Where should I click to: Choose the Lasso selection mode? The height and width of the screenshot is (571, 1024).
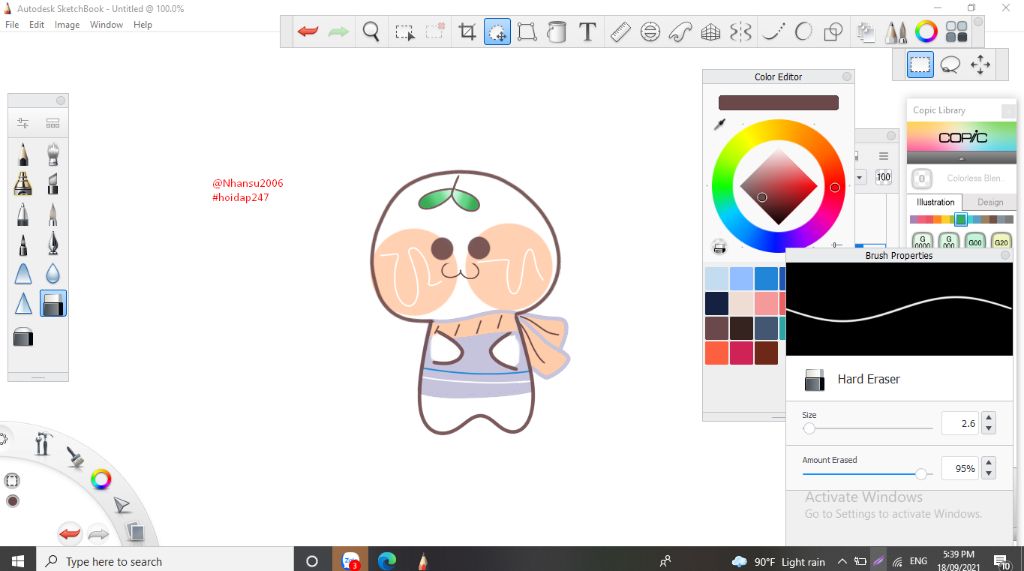coord(950,65)
